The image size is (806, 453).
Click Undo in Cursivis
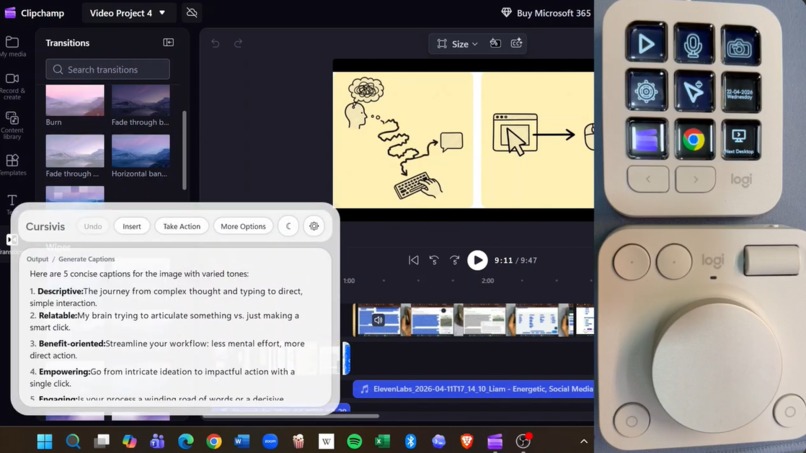pyautogui.click(x=93, y=226)
